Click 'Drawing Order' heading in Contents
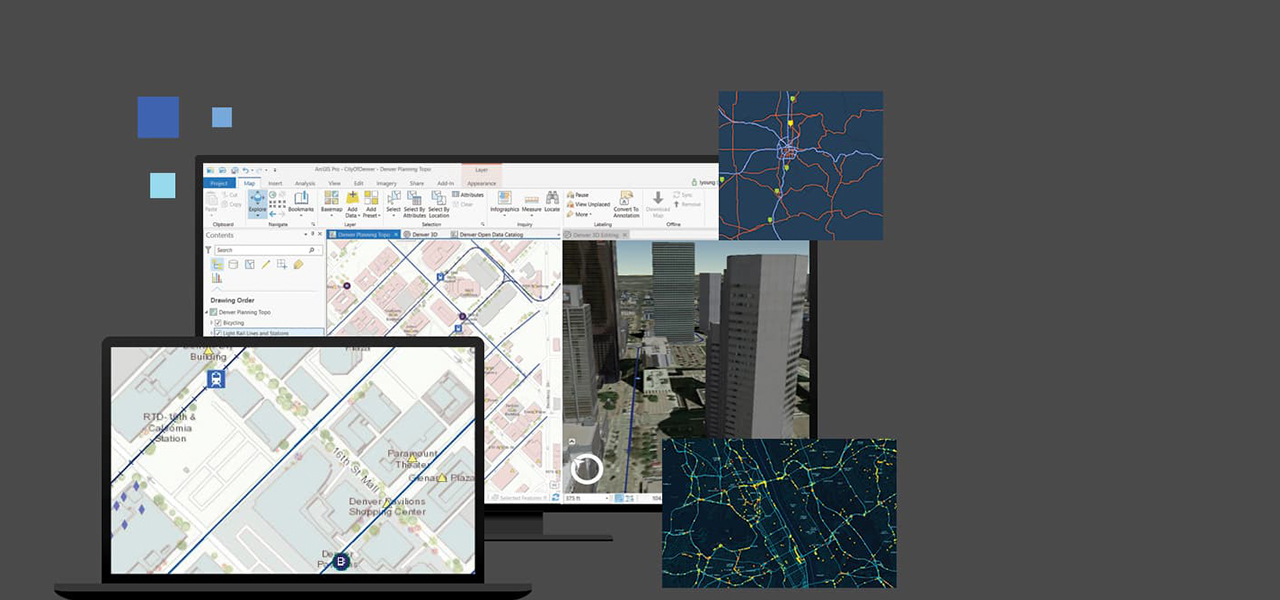This screenshot has width=1280, height=600. [x=232, y=300]
